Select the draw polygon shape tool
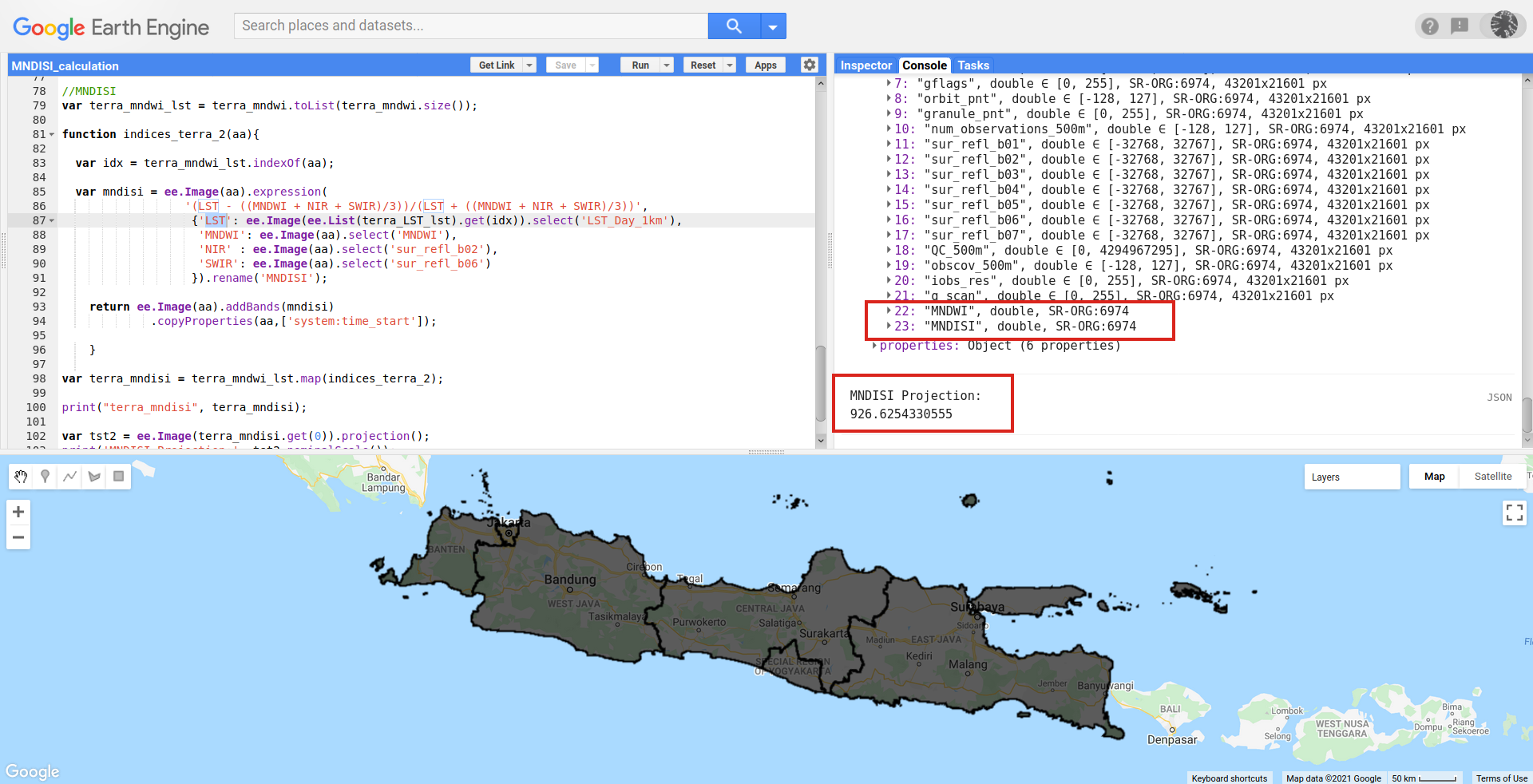Image resolution: width=1533 pixels, height=784 pixels. tap(94, 477)
